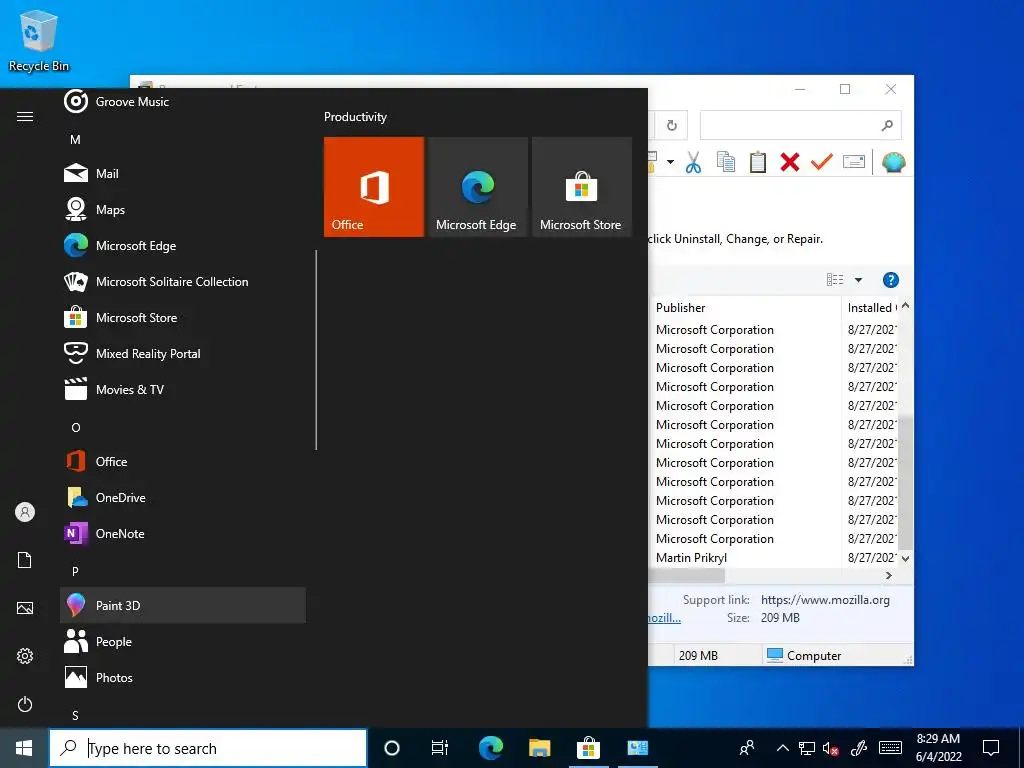The height and width of the screenshot is (768, 1024).
Task: Open the People app
Action: (183, 641)
